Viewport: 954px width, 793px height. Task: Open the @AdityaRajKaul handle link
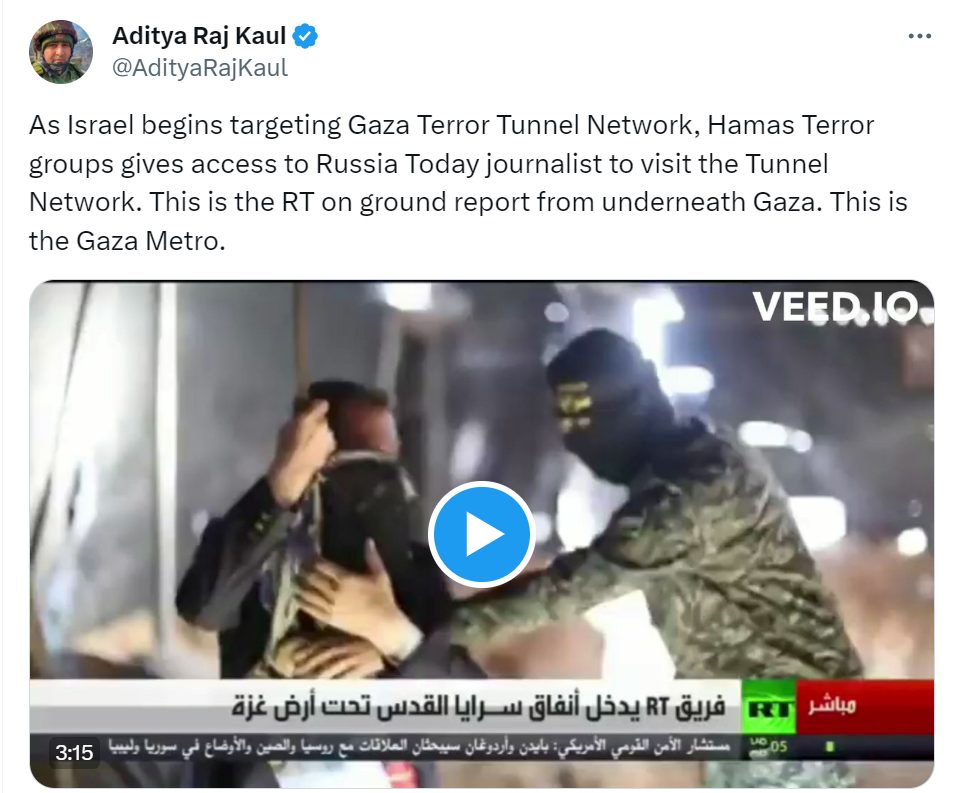[200, 68]
